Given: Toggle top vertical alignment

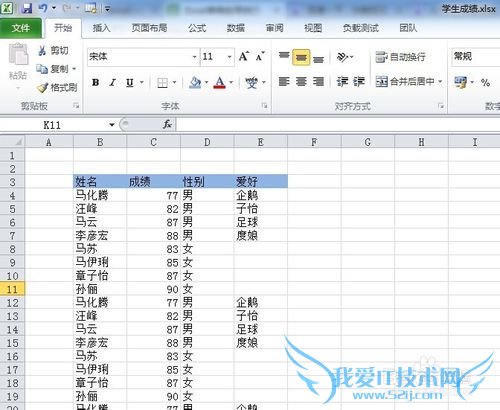Looking at the screenshot, I should click(x=284, y=57).
